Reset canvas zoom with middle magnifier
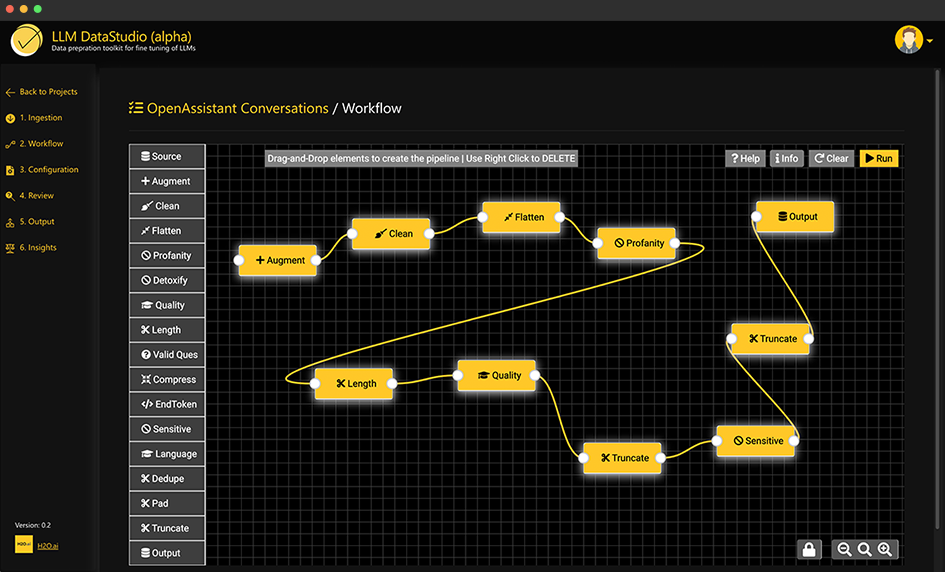 [x=865, y=549]
